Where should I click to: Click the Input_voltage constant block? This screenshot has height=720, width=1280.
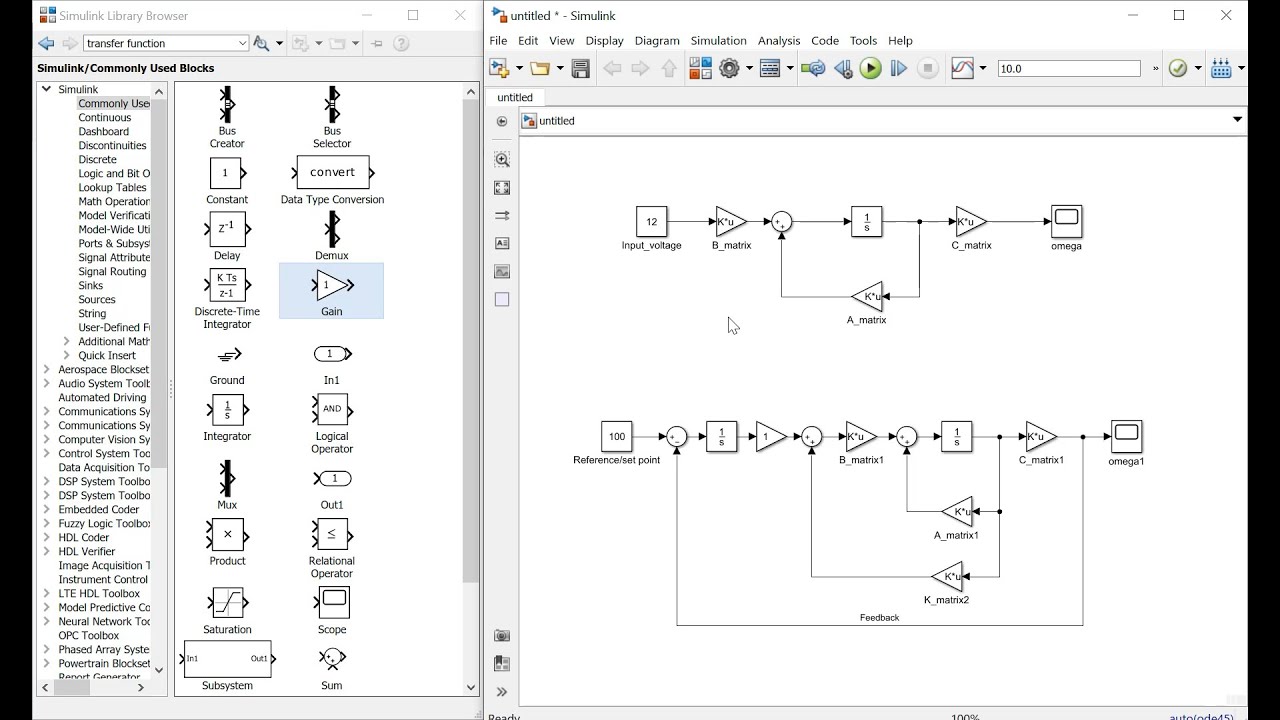(651, 222)
